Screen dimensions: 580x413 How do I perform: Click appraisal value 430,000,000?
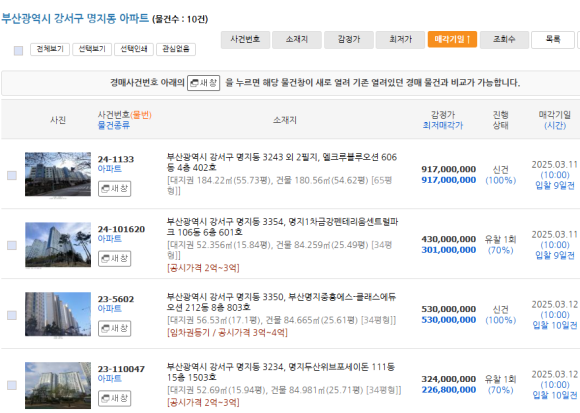[x=449, y=239]
